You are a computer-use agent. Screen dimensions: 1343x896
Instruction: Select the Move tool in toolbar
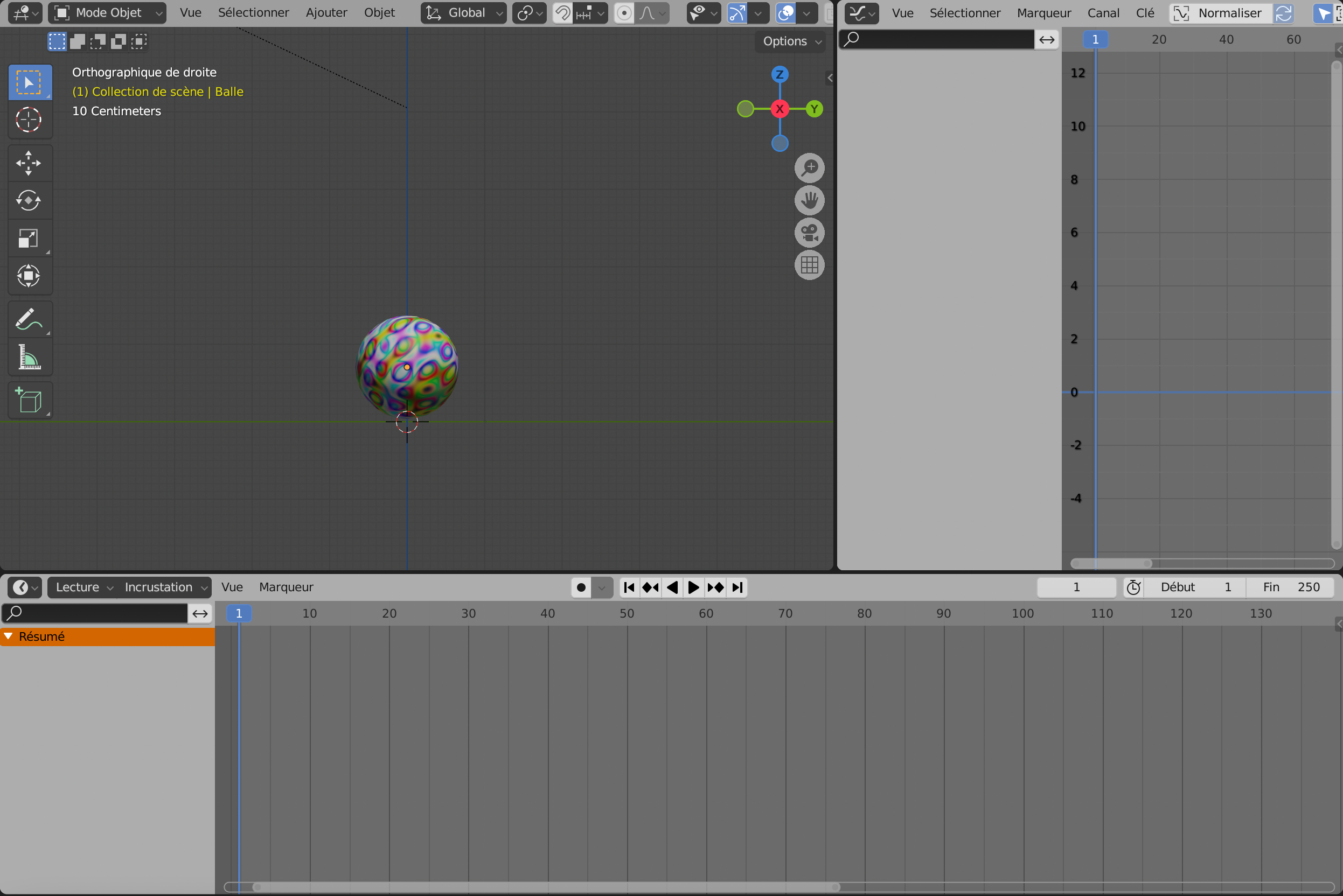tap(29, 164)
